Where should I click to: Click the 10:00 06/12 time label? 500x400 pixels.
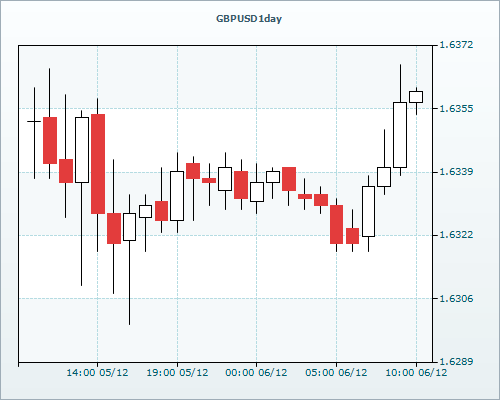click(416, 372)
